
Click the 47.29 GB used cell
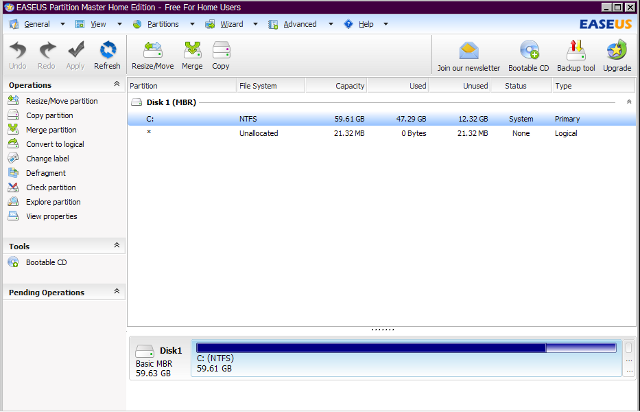click(411, 119)
